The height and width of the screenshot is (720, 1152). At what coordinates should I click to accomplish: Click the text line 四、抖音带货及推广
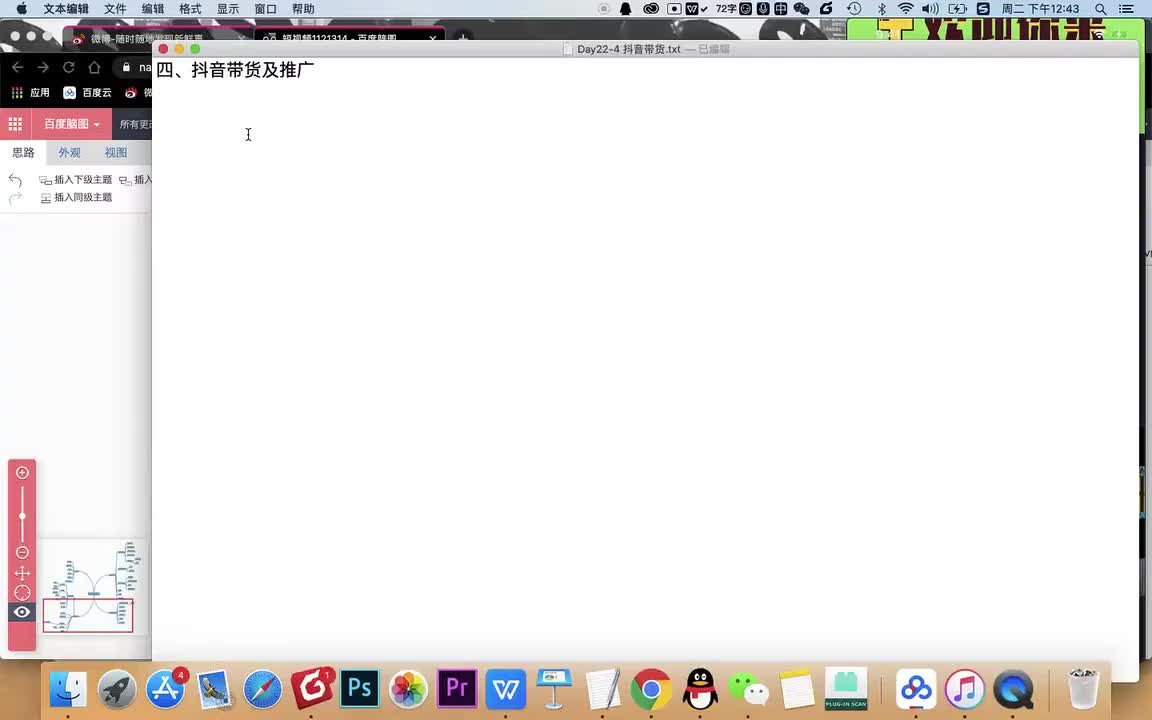coord(235,70)
